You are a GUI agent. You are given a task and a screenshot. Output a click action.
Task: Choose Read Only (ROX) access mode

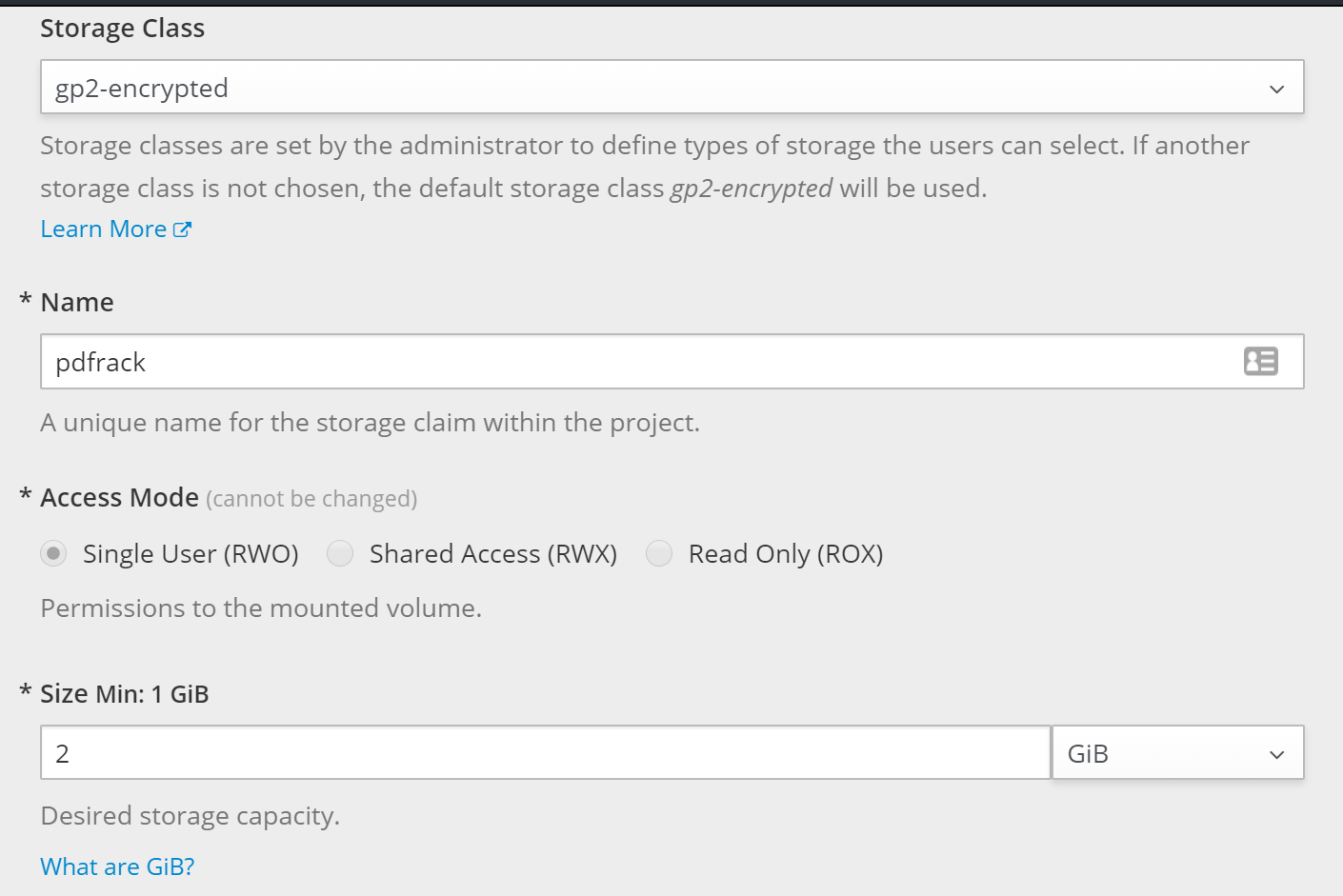coord(659,553)
